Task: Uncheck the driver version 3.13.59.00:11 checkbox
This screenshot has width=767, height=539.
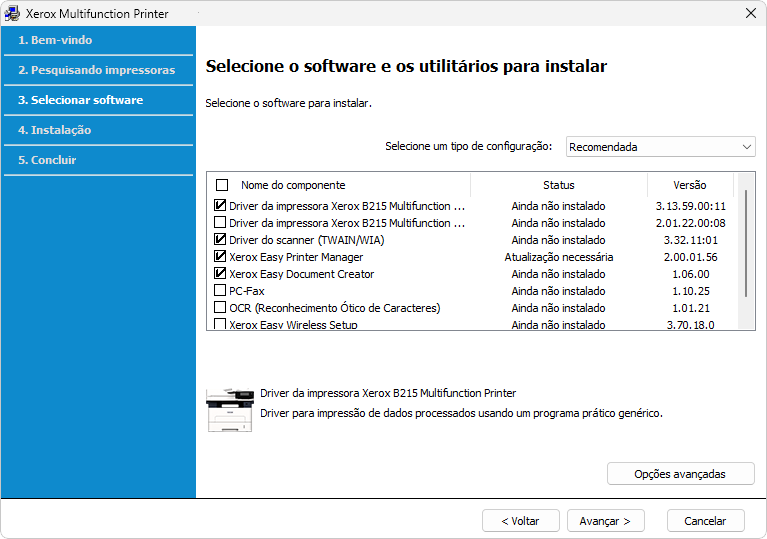Action: tap(220, 205)
